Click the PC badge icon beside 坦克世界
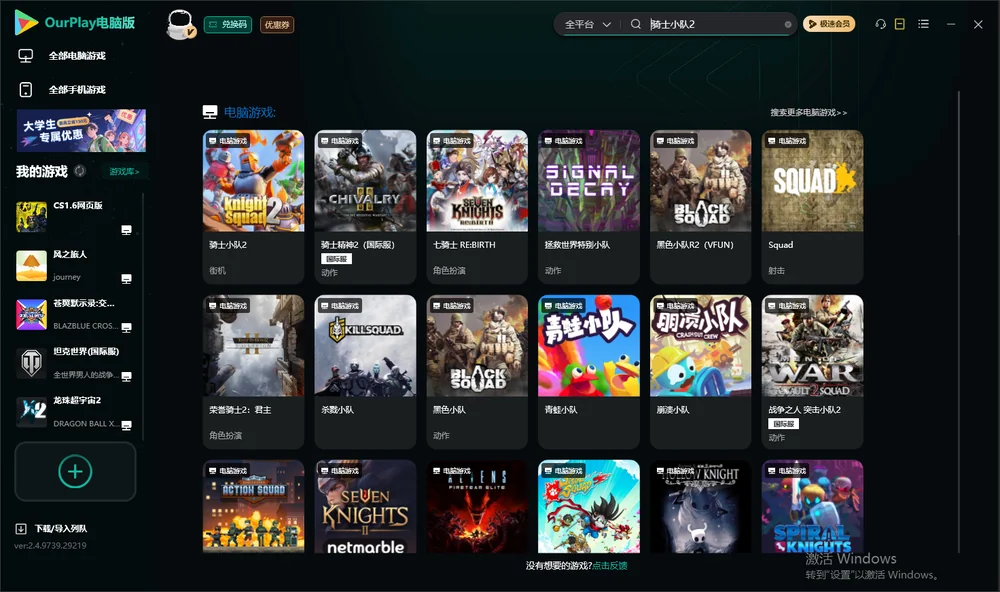 (126, 376)
